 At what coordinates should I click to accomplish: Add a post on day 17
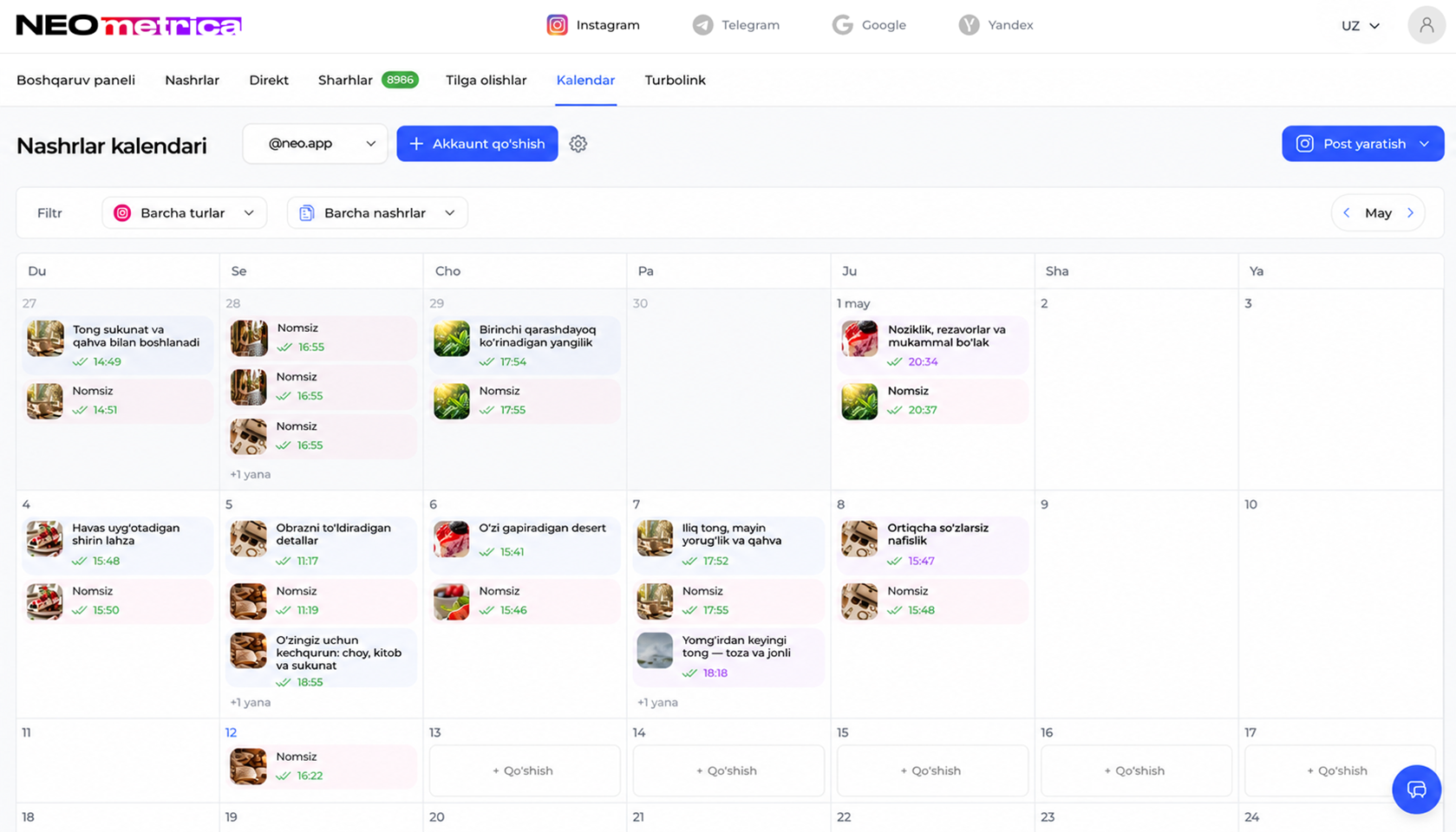click(1338, 770)
